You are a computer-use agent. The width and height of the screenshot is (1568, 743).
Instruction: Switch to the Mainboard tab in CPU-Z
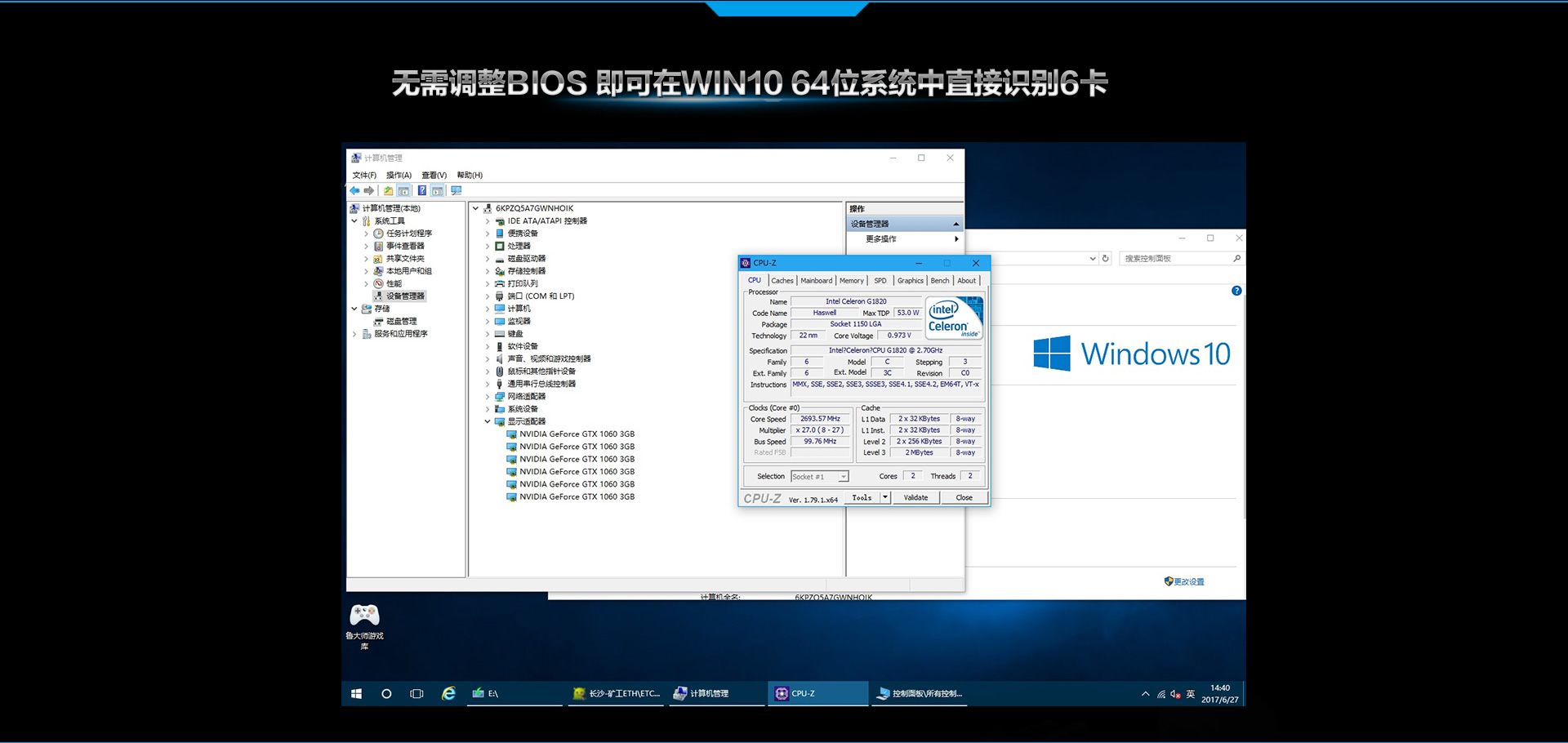[x=816, y=281]
